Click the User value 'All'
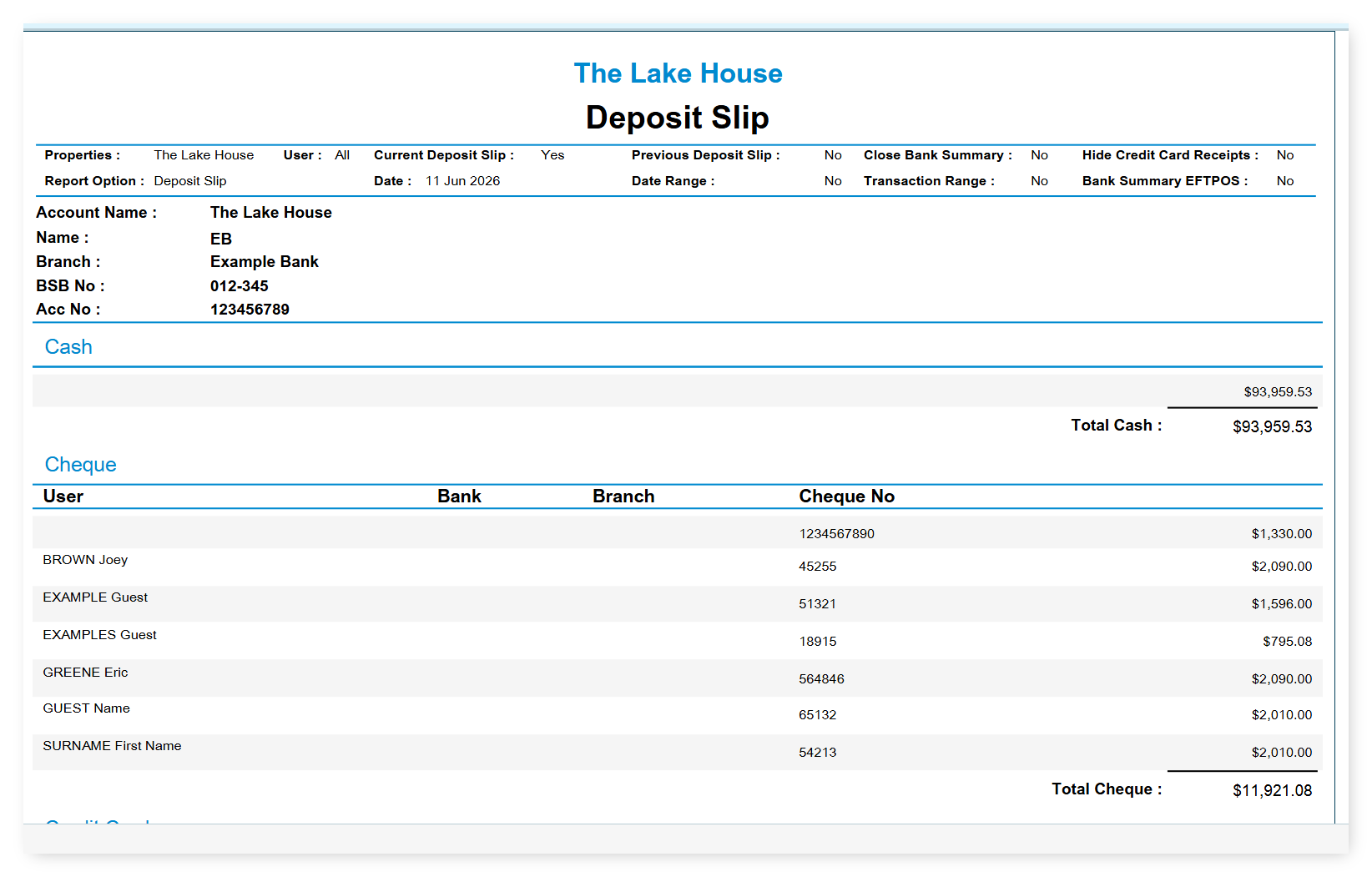Image resolution: width=1372 pixels, height=877 pixels. [x=342, y=155]
